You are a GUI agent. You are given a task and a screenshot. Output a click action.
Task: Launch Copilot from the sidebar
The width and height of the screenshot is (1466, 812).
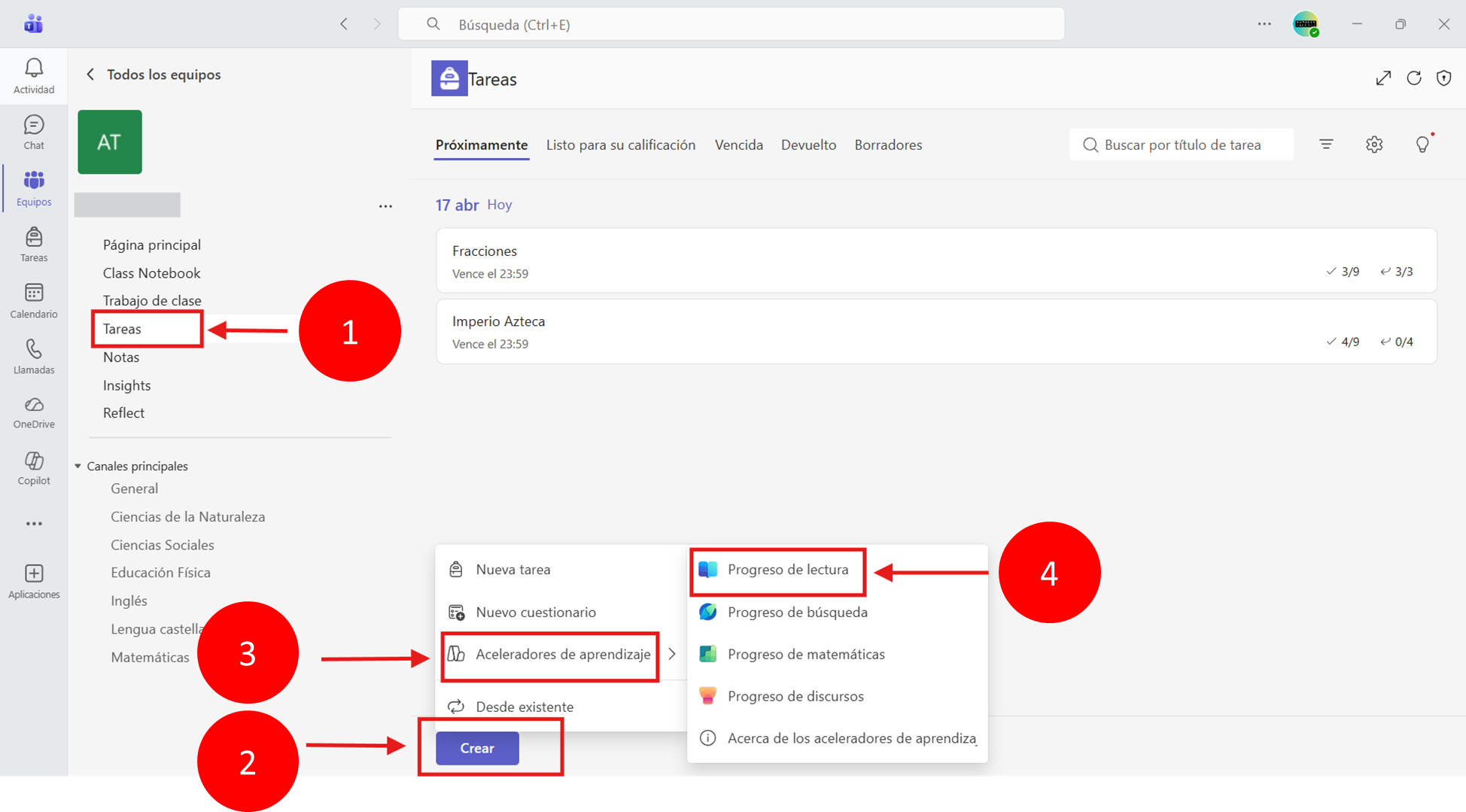34,468
